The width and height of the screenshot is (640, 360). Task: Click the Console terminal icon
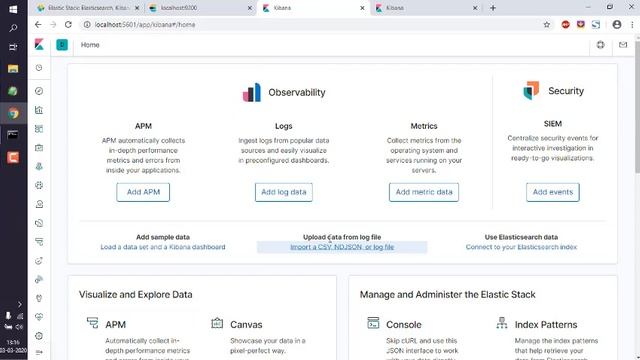(373, 323)
